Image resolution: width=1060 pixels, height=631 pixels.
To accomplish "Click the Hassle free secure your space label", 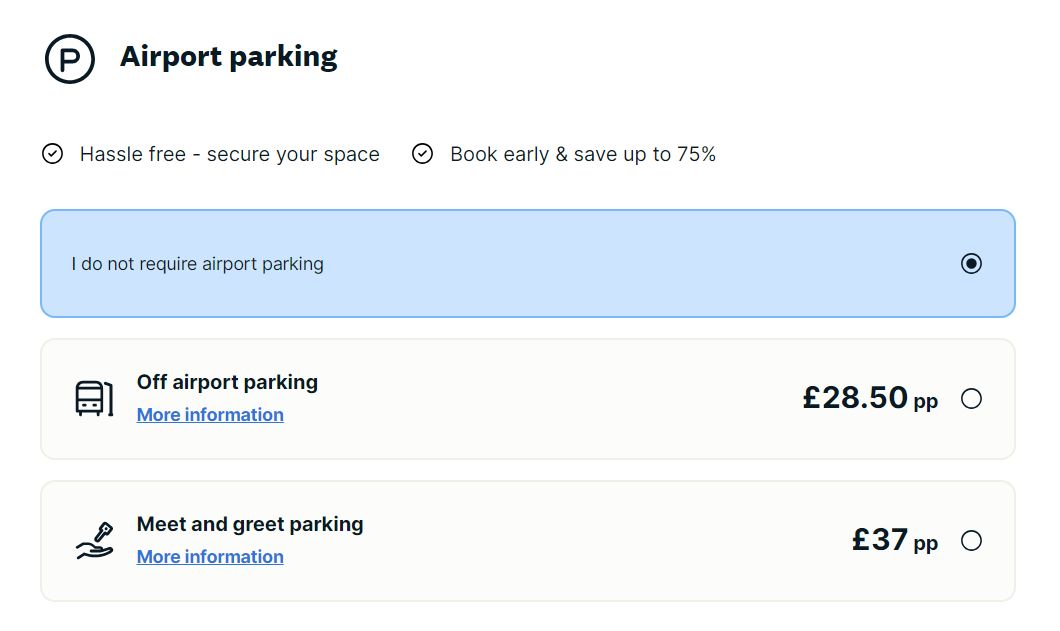I will tap(228, 154).
